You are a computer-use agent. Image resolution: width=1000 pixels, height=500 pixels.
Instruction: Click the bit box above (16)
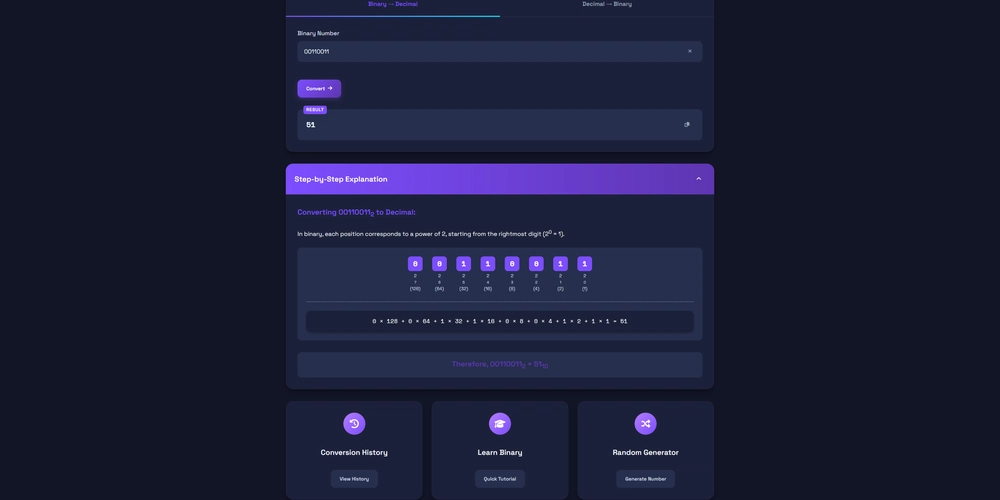click(x=488, y=264)
